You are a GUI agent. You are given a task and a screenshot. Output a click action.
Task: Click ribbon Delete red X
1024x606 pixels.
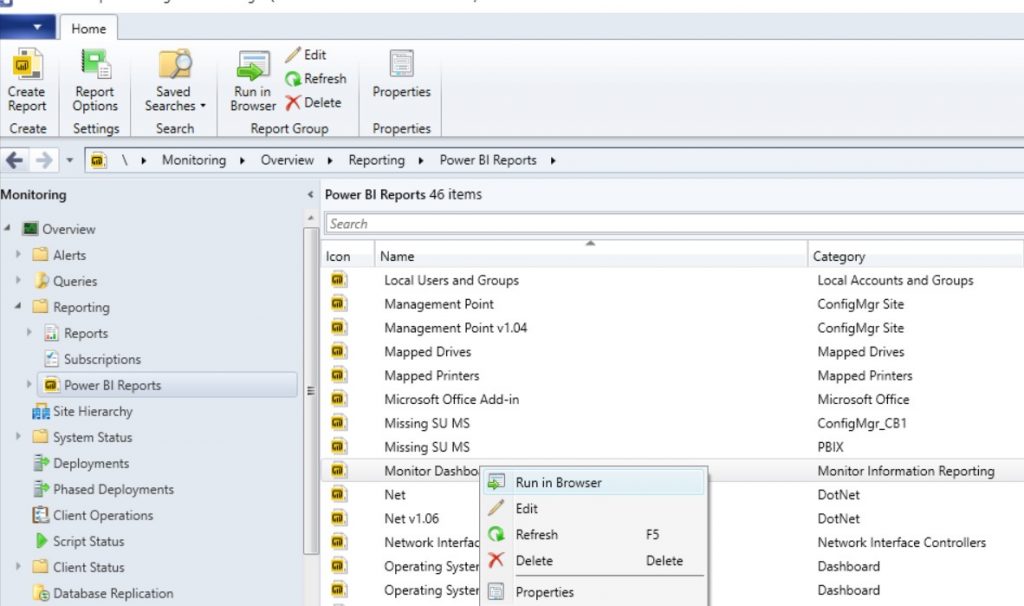pos(293,103)
